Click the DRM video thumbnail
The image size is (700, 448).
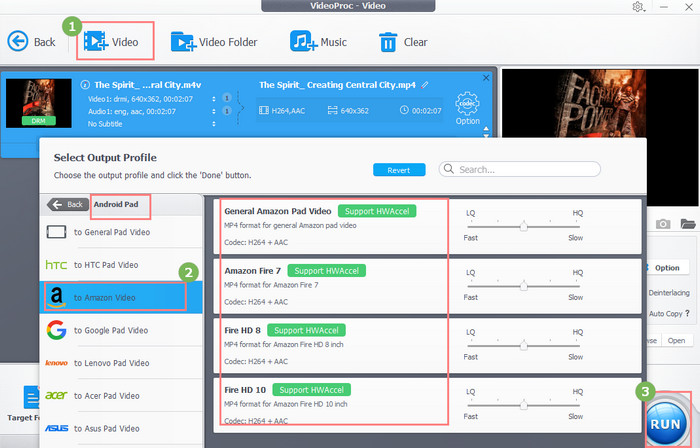(38, 103)
